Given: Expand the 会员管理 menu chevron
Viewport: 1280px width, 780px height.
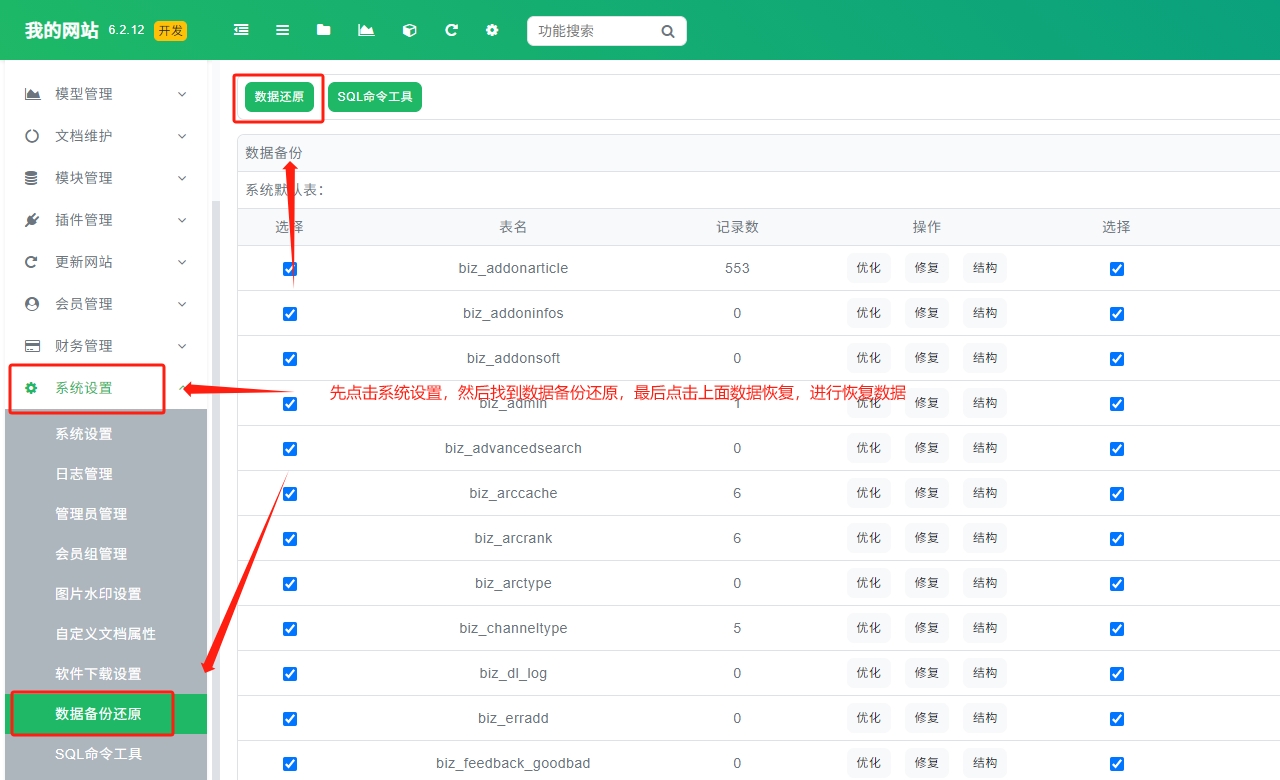Looking at the screenshot, I should [x=182, y=304].
